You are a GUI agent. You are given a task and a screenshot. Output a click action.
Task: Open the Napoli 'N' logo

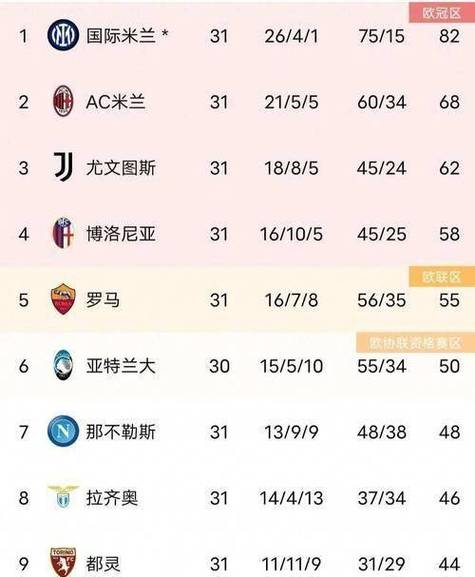[x=63, y=431]
